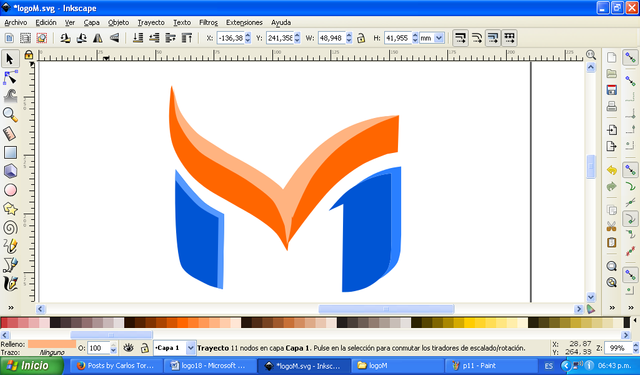Viewport: 640px width, 375px height.
Task: Click the H height input field
Action: 398,38
